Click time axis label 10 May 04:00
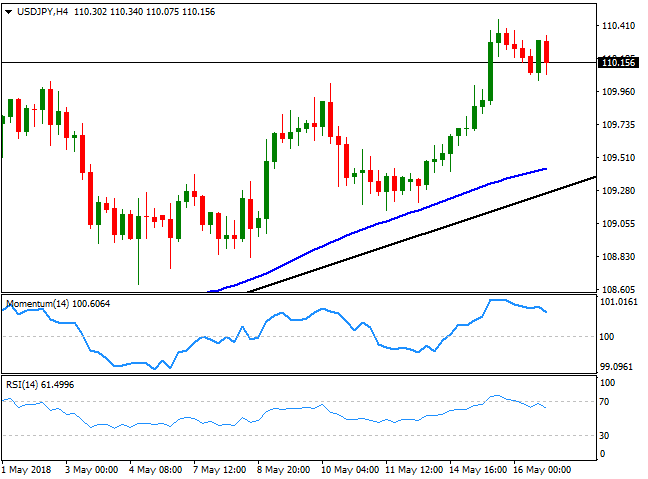The width and height of the screenshot is (648, 479). tap(350, 470)
